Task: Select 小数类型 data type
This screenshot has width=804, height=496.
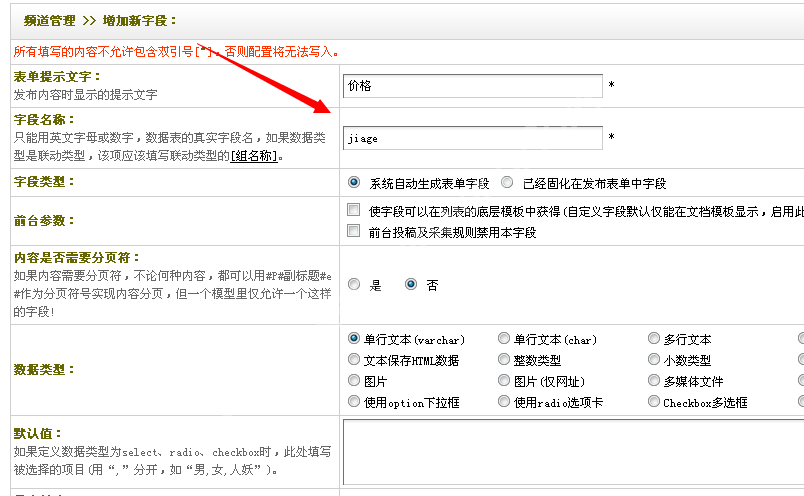Action: [654, 359]
